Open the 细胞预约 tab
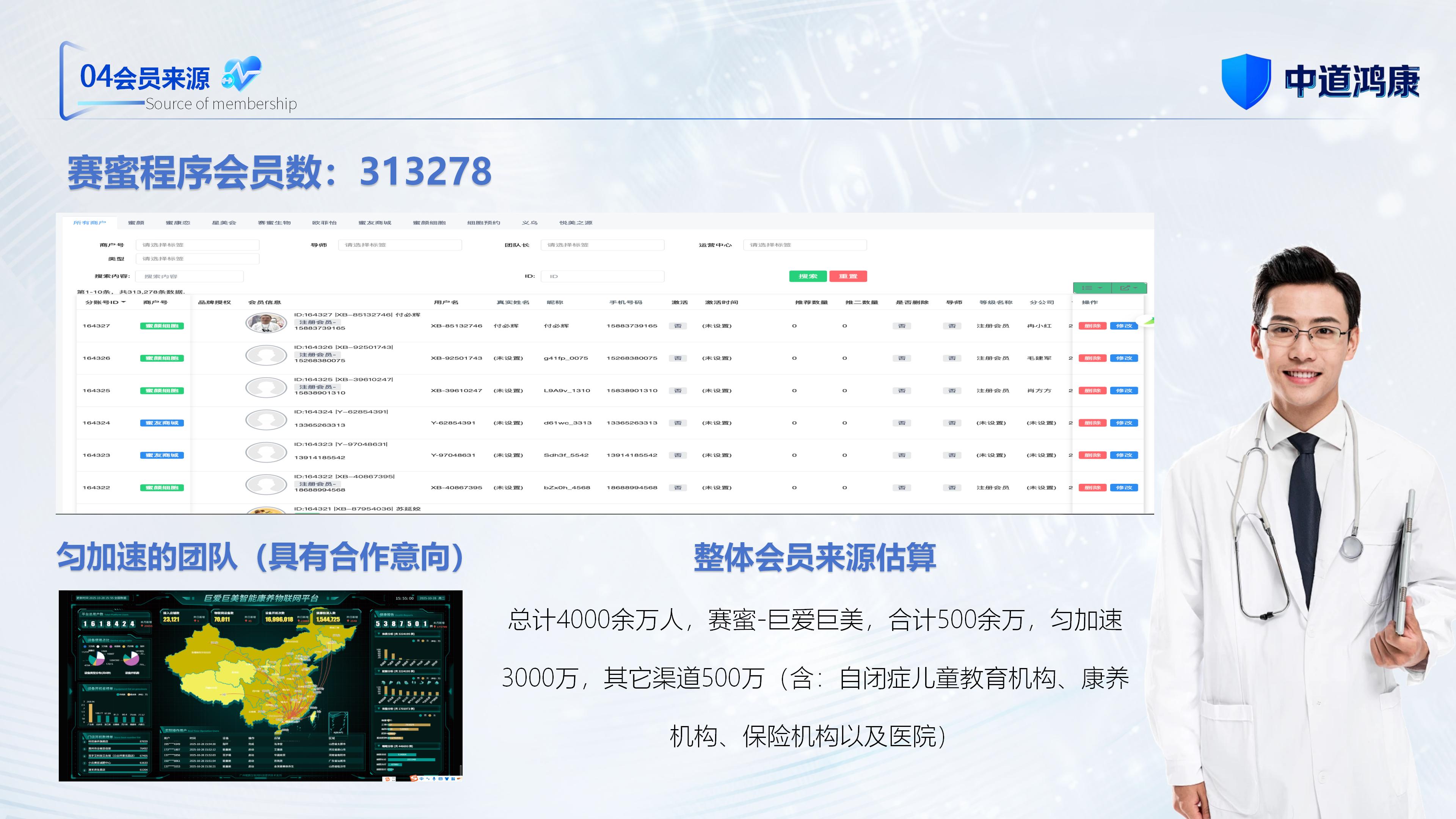Image resolution: width=1456 pixels, height=819 pixels. pyautogui.click(x=484, y=223)
